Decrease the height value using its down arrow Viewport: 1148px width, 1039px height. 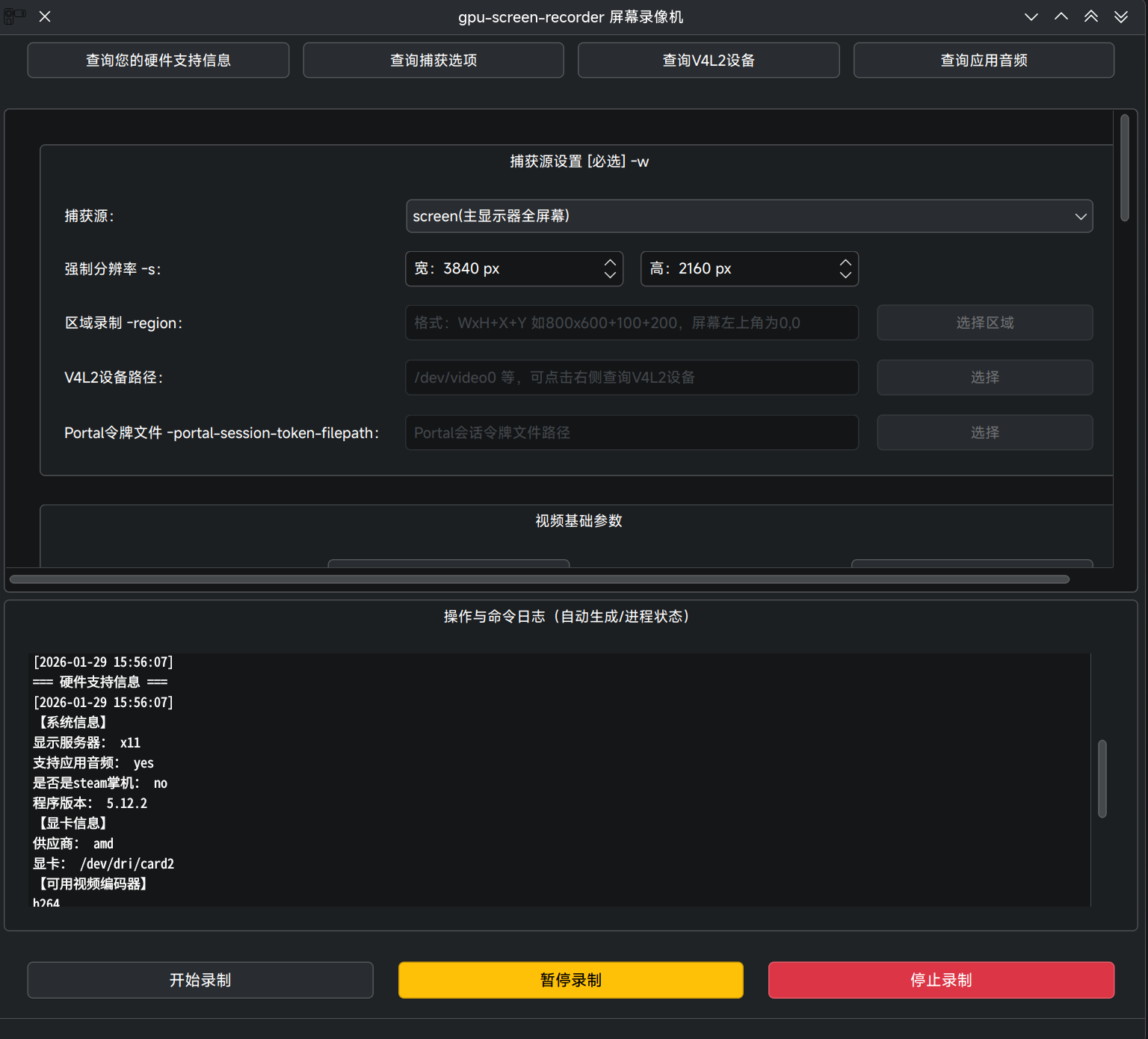point(845,274)
